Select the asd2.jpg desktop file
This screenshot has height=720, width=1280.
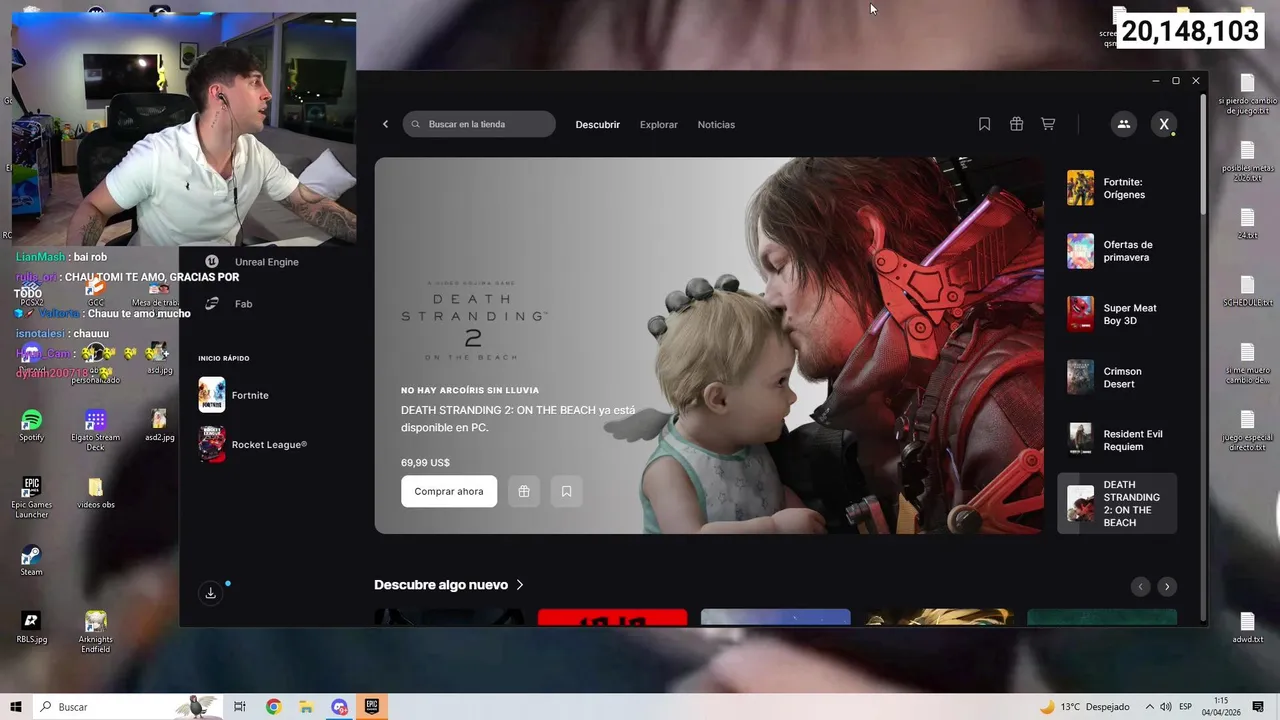[159, 425]
